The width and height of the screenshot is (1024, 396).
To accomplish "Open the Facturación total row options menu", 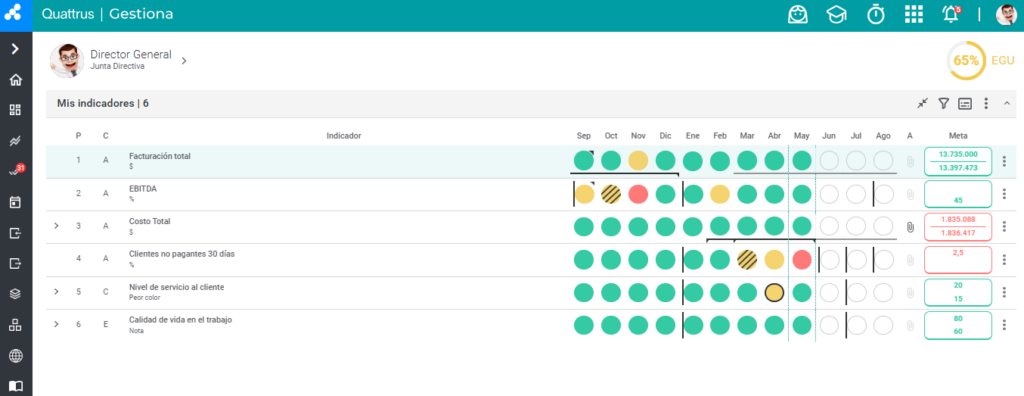I will point(1004,161).
